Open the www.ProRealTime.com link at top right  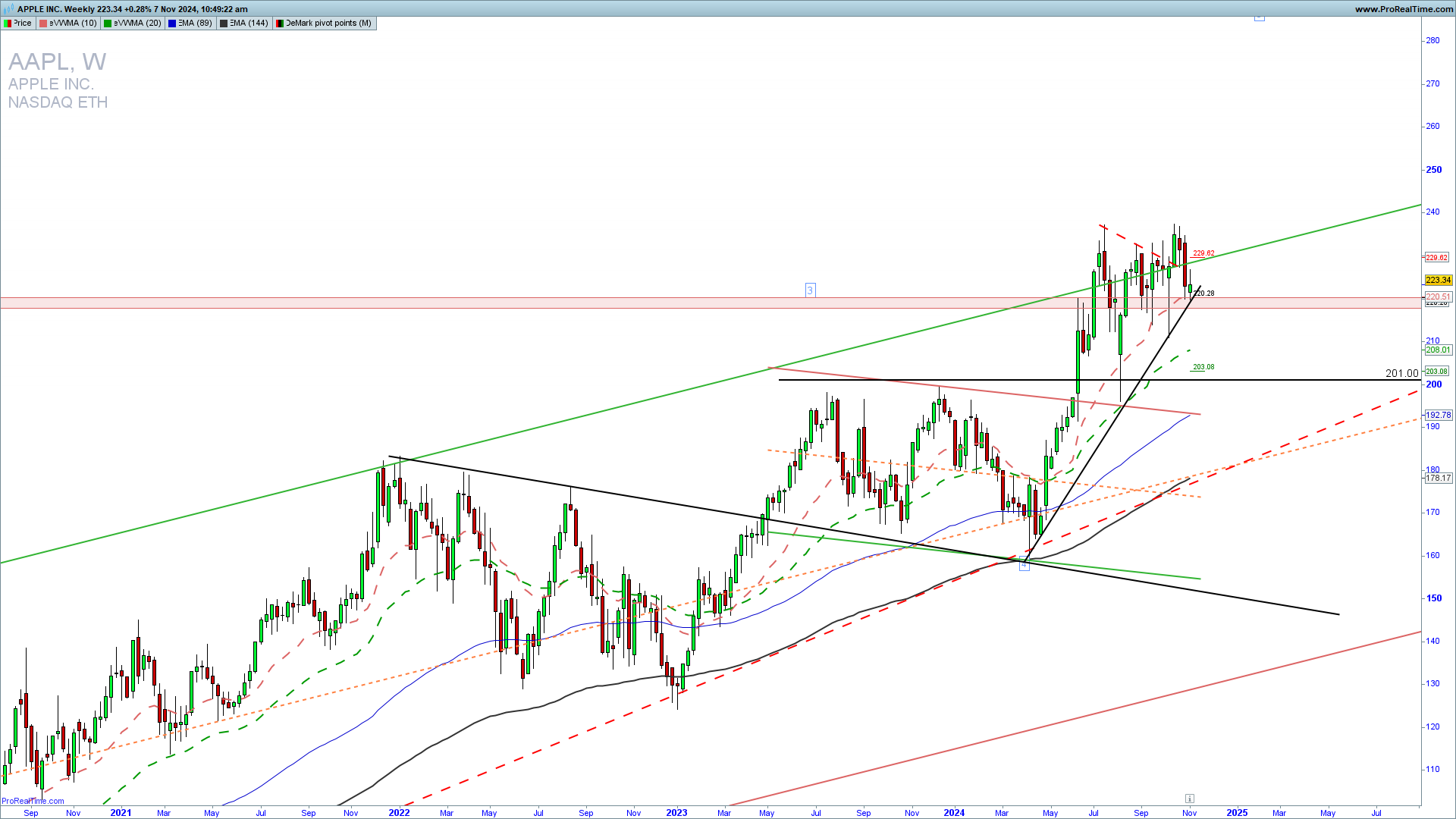(1404, 9)
